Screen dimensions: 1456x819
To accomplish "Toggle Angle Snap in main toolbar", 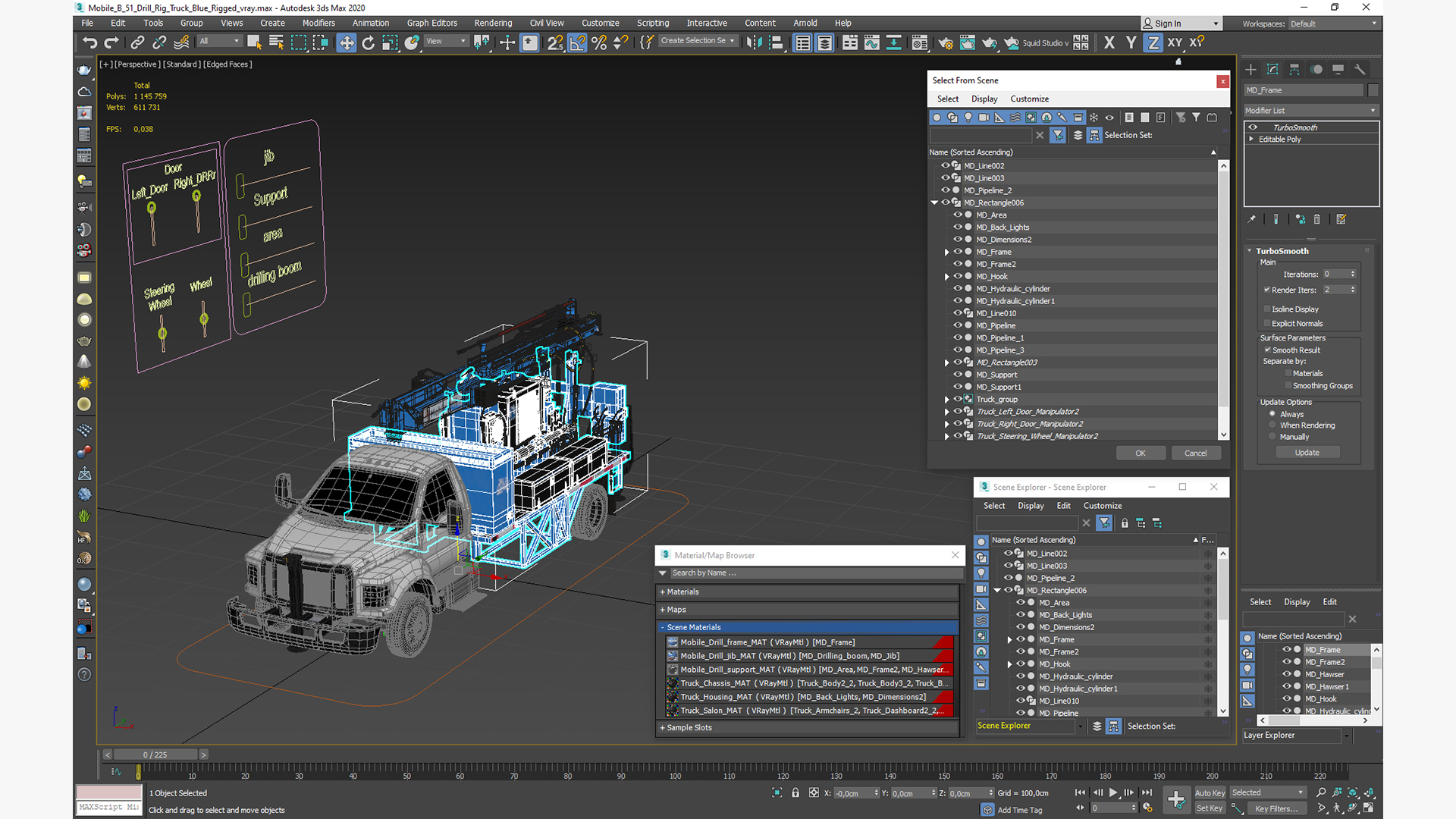I will point(578,42).
